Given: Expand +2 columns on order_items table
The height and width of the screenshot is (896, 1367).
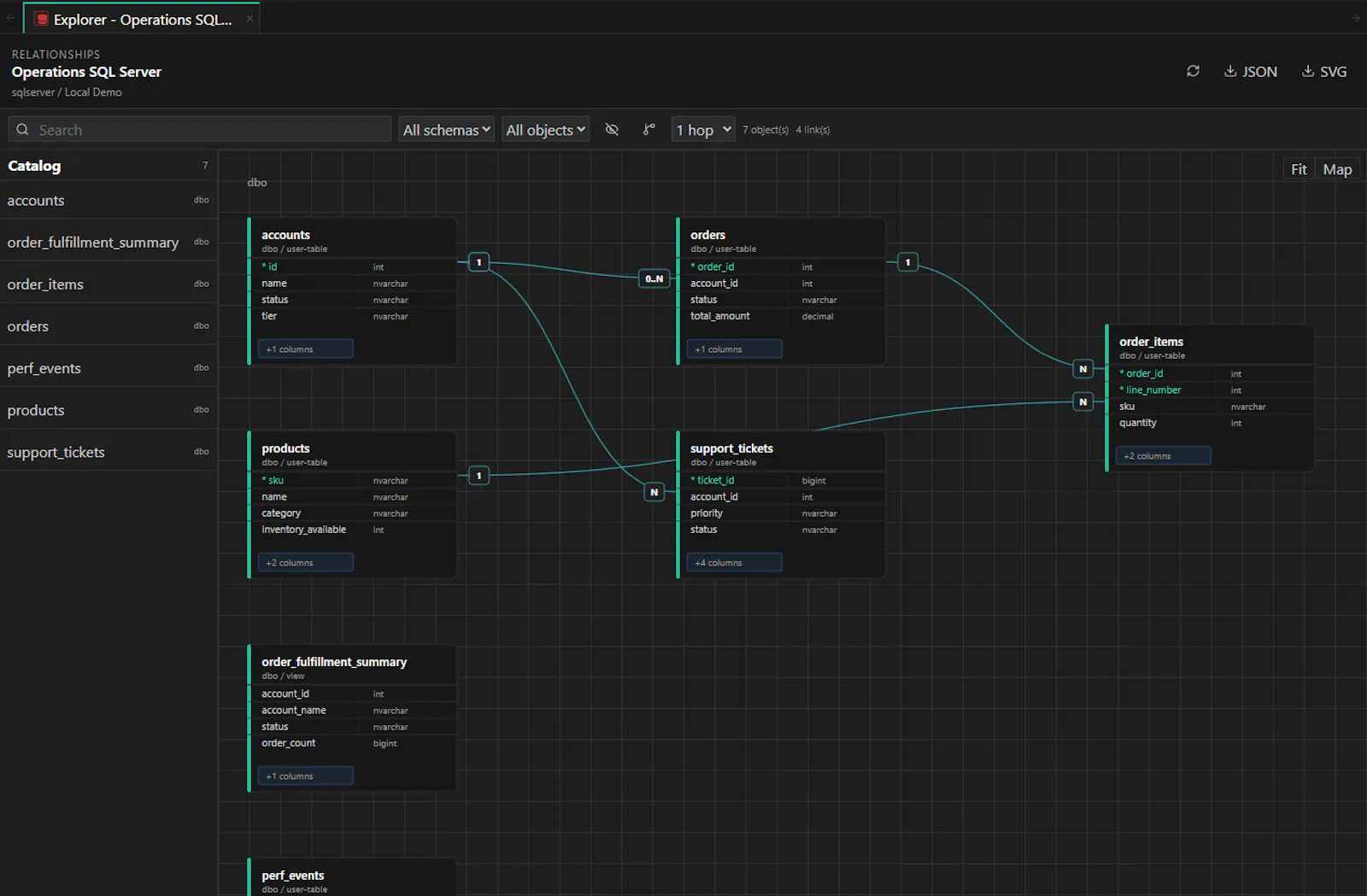Looking at the screenshot, I should click(1164, 455).
